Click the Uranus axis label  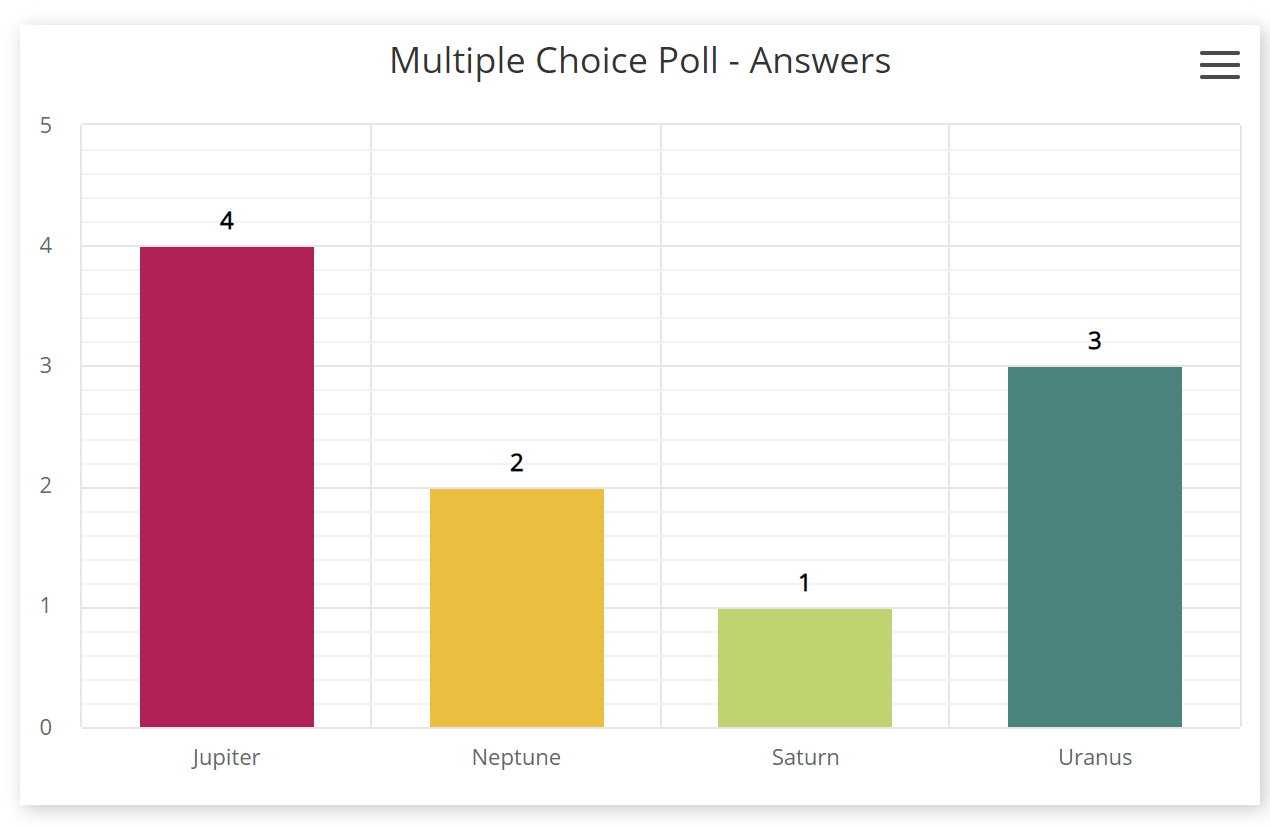[x=1095, y=757]
